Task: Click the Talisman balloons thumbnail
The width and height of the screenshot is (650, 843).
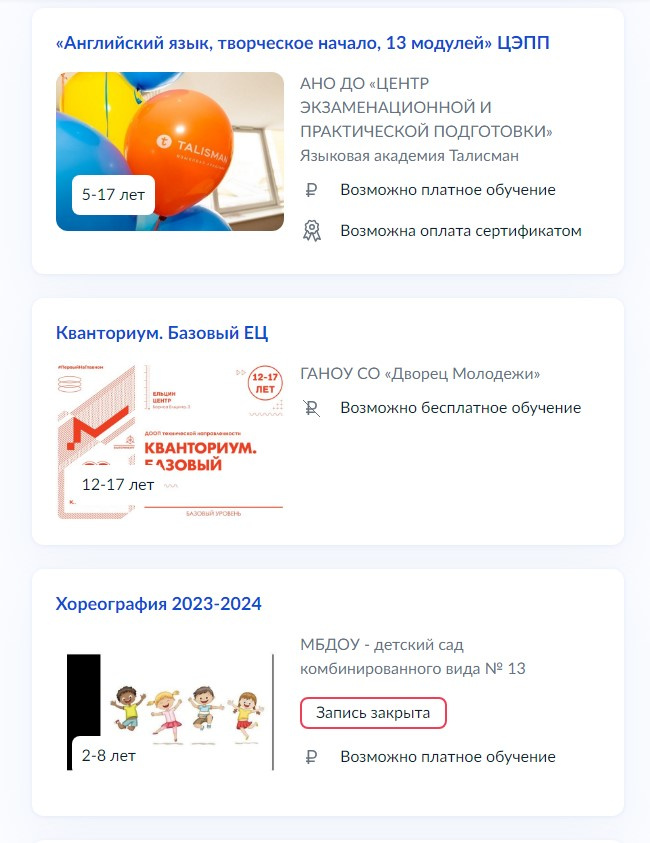Action: [x=170, y=152]
